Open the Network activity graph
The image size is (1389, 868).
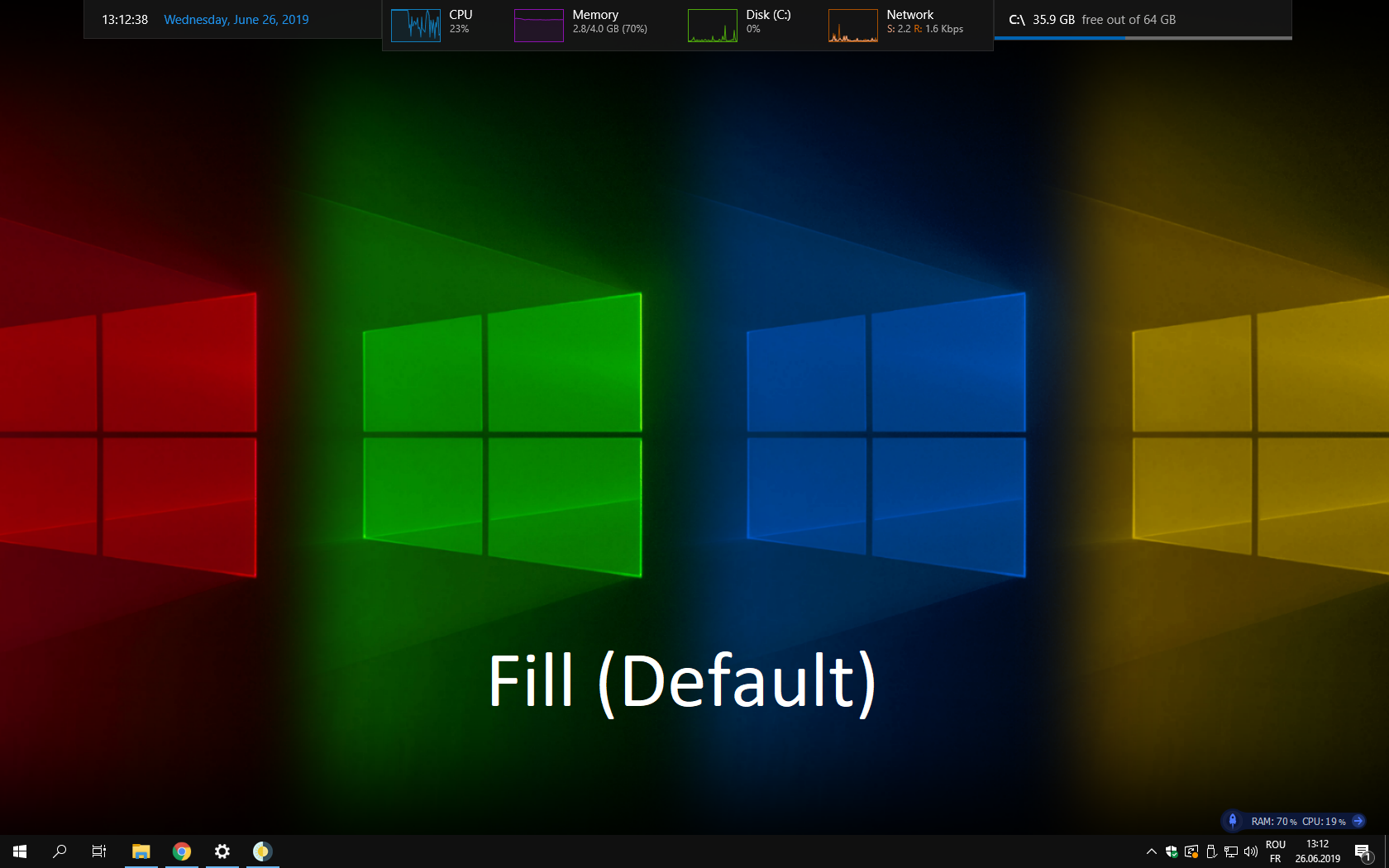[852, 25]
